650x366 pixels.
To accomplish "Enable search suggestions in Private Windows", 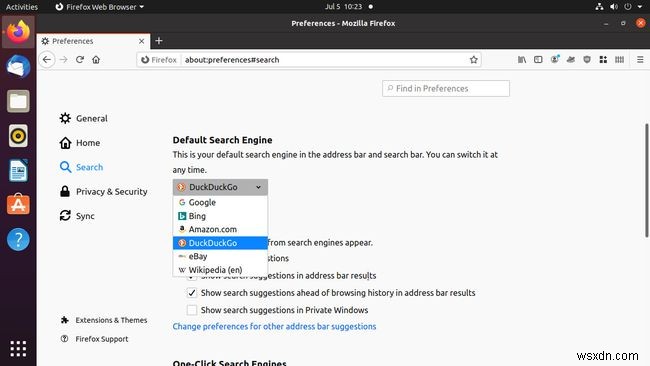I will pyautogui.click(x=192, y=310).
